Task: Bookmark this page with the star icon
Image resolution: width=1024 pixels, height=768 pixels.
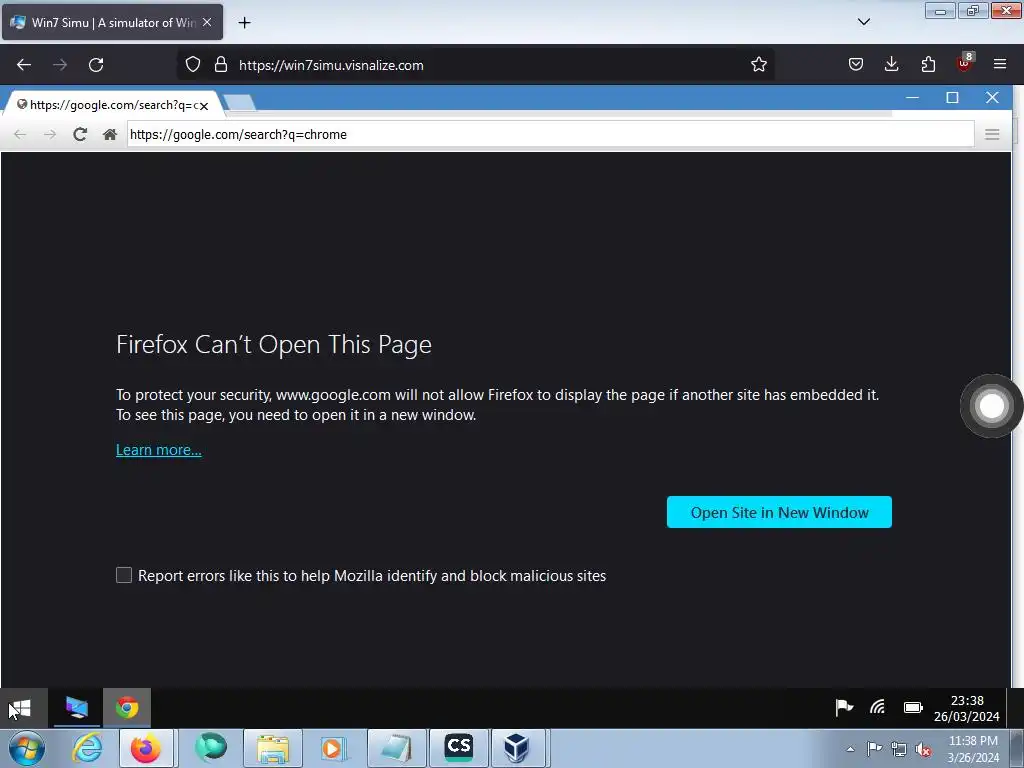Action: click(x=758, y=64)
